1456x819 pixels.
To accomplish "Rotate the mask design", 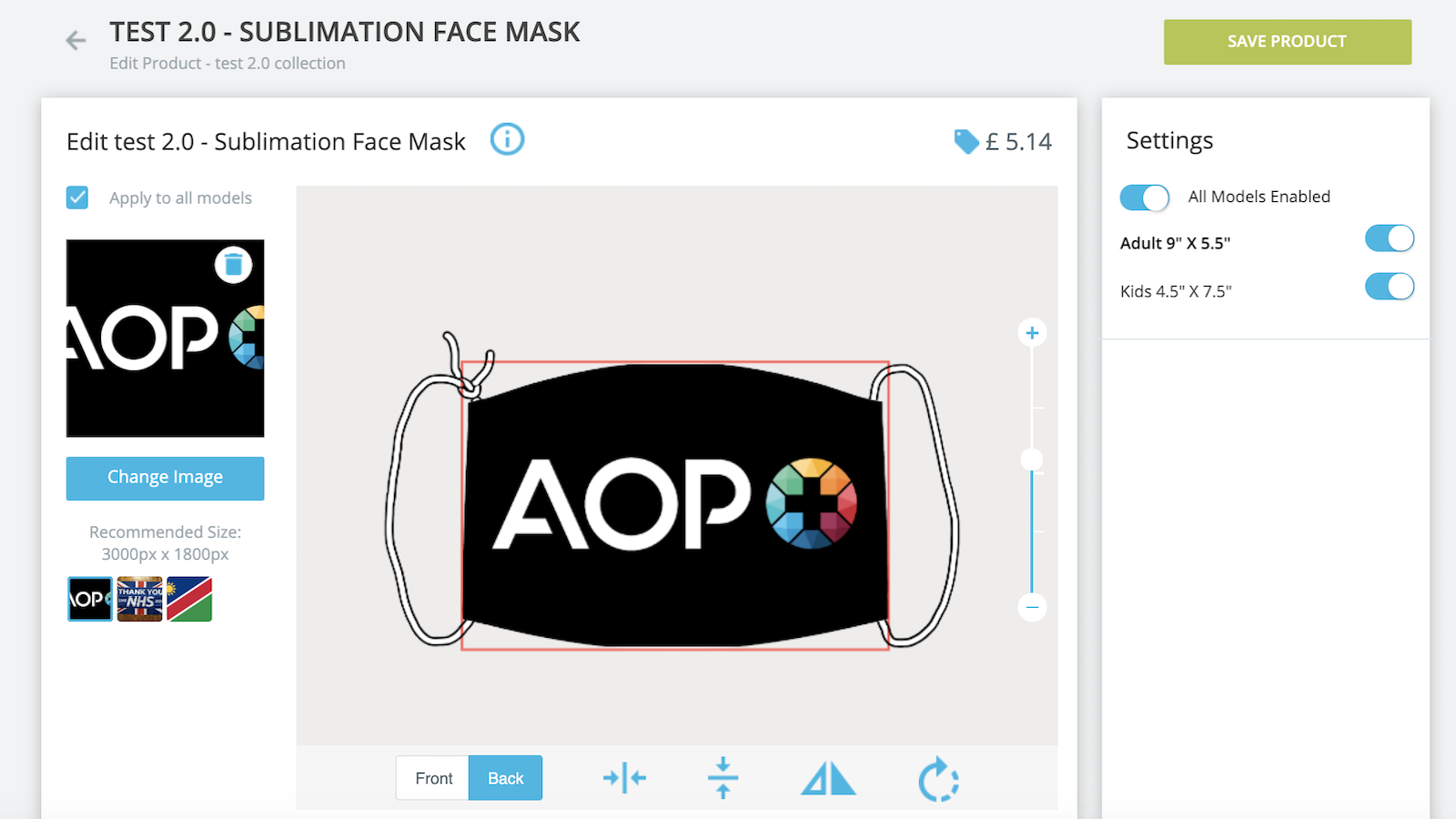I will coord(939,778).
